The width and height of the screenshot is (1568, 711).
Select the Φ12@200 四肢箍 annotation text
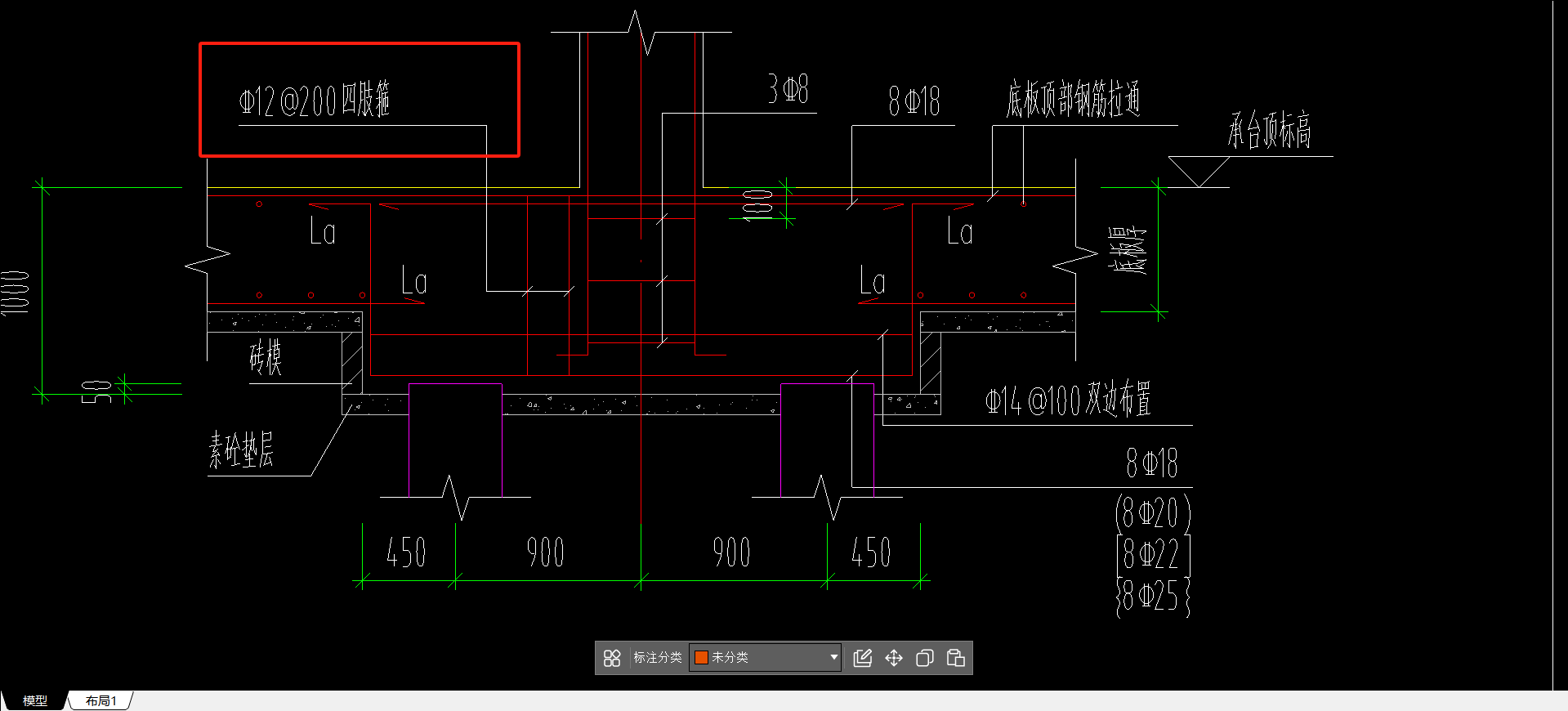pyautogui.click(x=315, y=101)
